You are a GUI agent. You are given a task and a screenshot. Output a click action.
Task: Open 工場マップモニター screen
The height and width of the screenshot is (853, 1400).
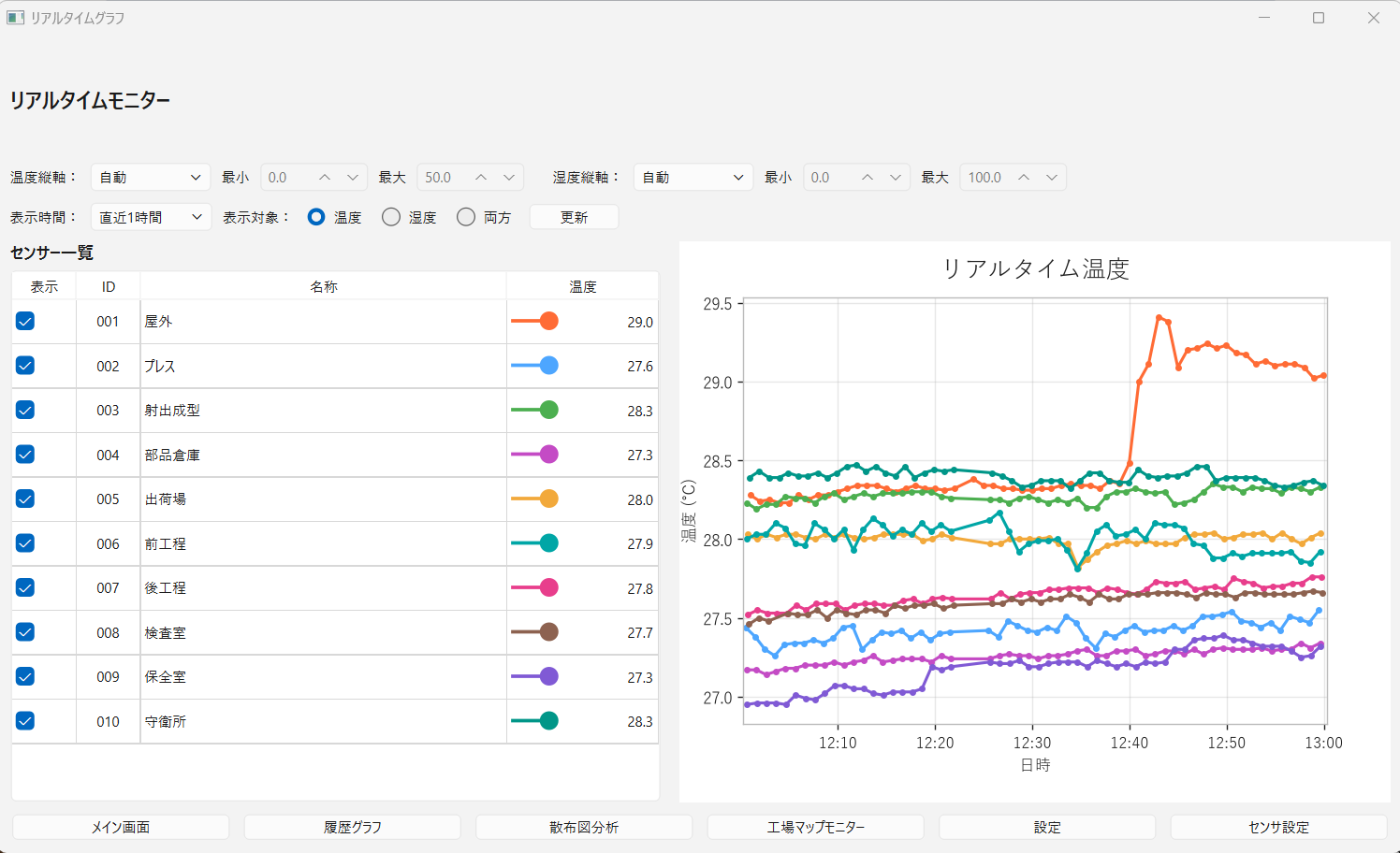point(816,827)
